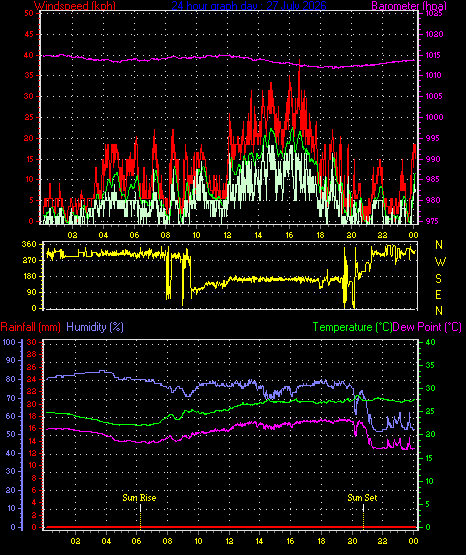Viewport: 466px width, 555px height.
Task: Click the 06 hour label under bottom chart
Action: point(137,541)
